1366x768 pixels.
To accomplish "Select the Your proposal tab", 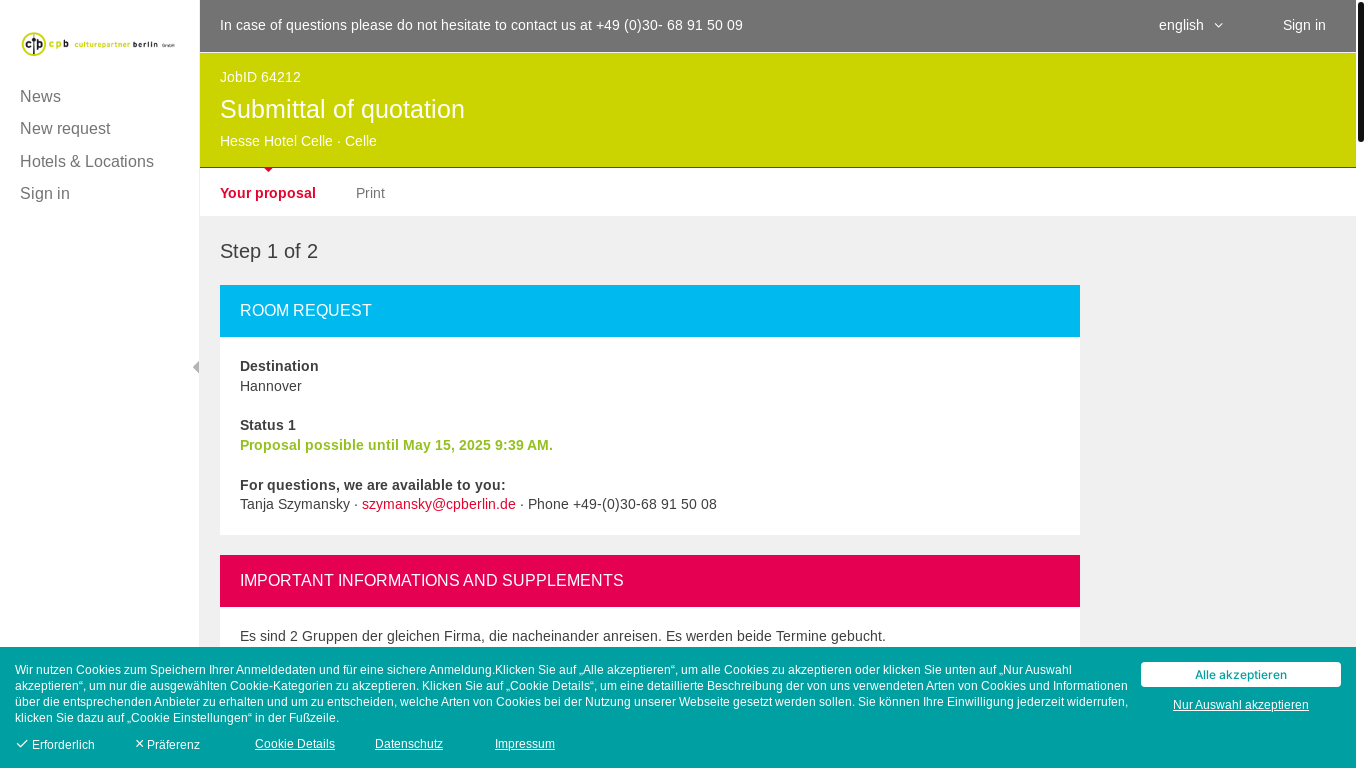I will (x=268, y=193).
